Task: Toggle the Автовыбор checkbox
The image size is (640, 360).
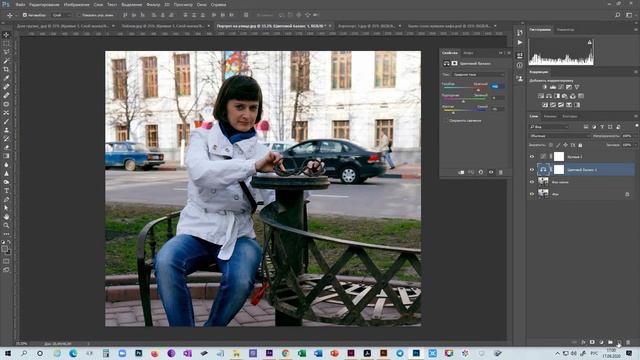Action: (24, 15)
